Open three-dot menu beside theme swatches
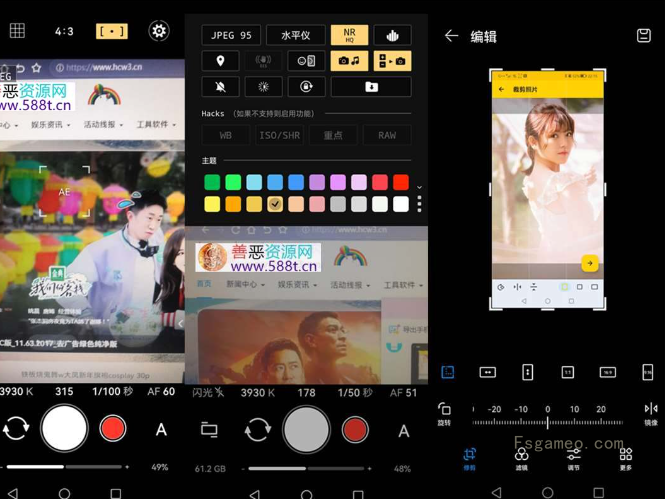 419,204
